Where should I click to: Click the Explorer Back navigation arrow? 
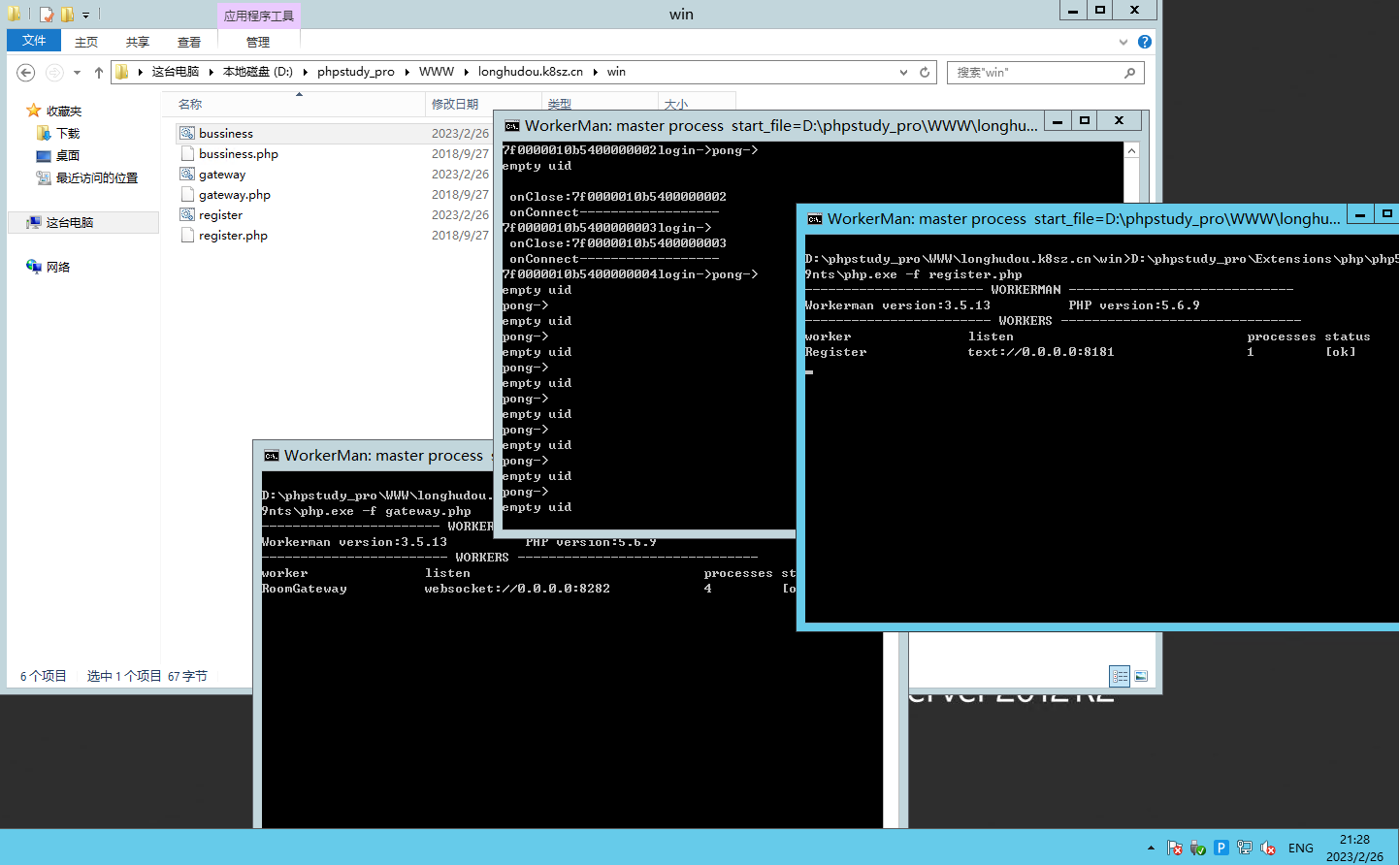click(x=26, y=73)
